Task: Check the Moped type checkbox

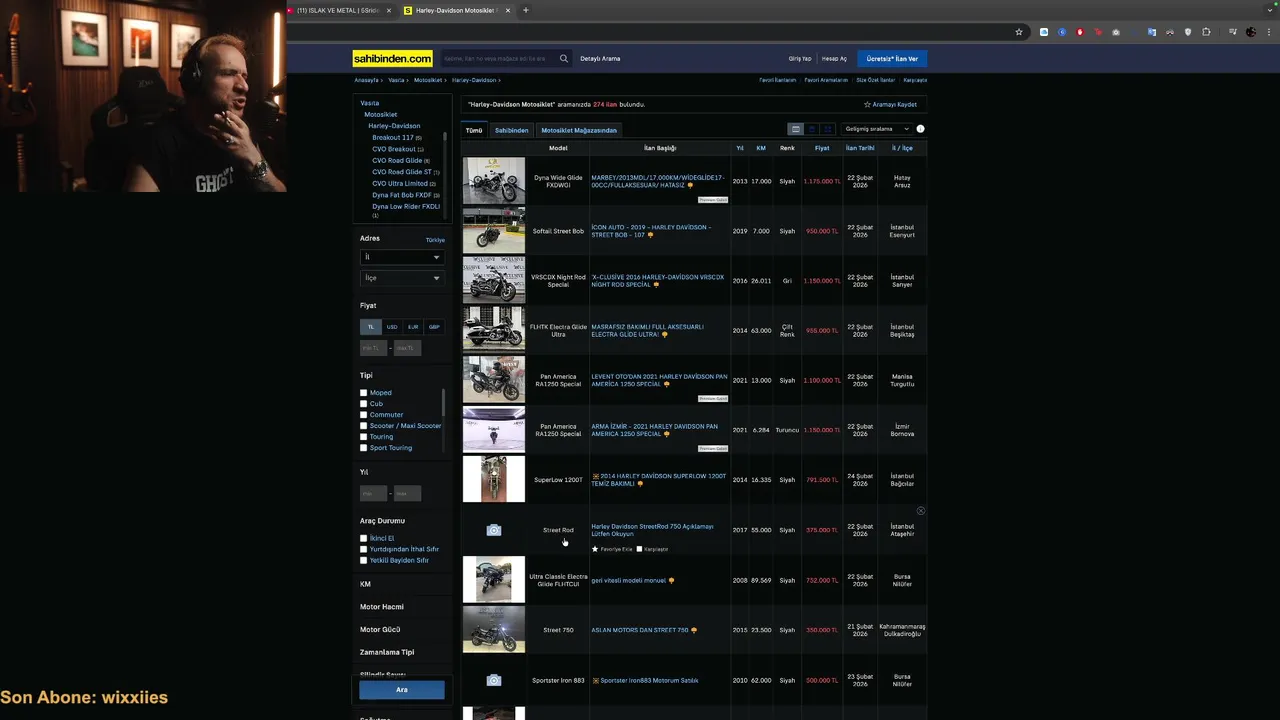Action: click(x=364, y=393)
